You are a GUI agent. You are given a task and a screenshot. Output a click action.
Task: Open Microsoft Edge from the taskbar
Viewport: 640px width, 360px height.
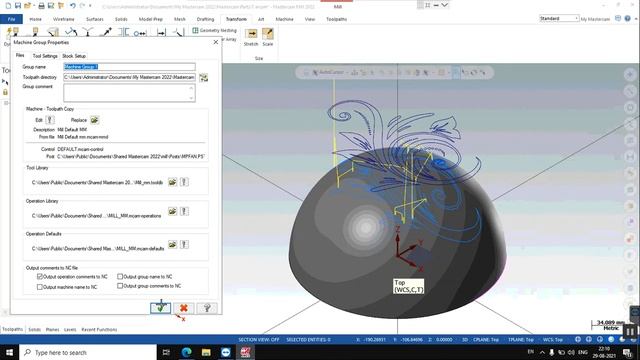coord(186,352)
